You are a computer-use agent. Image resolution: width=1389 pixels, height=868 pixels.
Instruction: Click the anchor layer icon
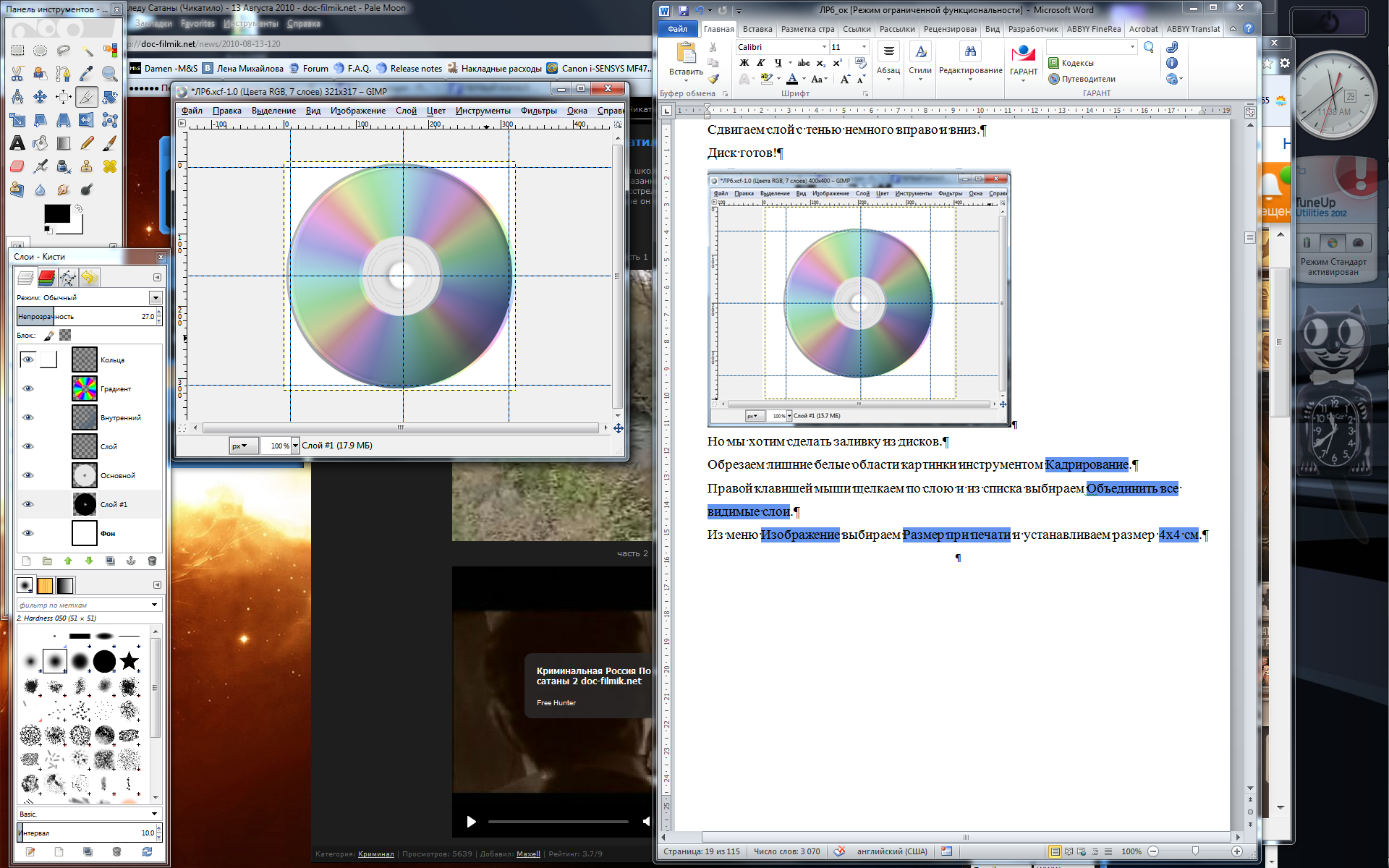(x=131, y=561)
